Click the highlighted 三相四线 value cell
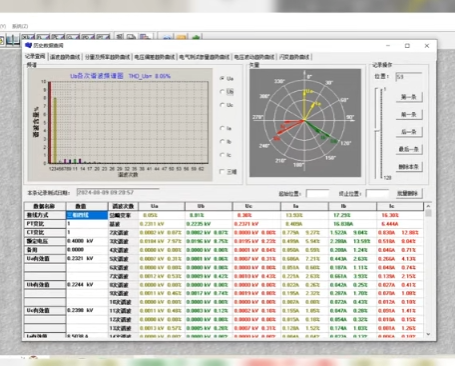The height and width of the screenshot is (366, 455). click(87, 215)
